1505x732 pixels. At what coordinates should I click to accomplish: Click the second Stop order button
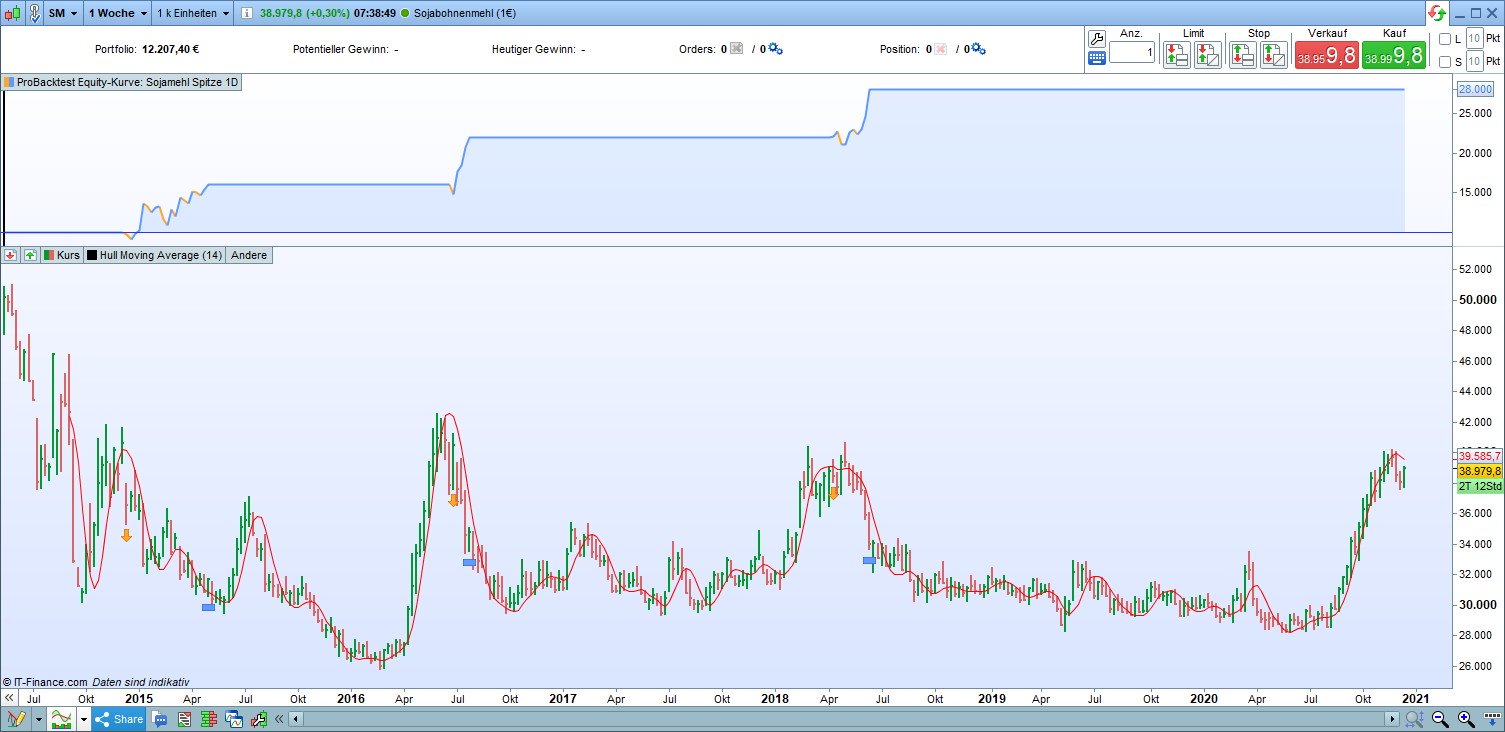[x=1273, y=56]
